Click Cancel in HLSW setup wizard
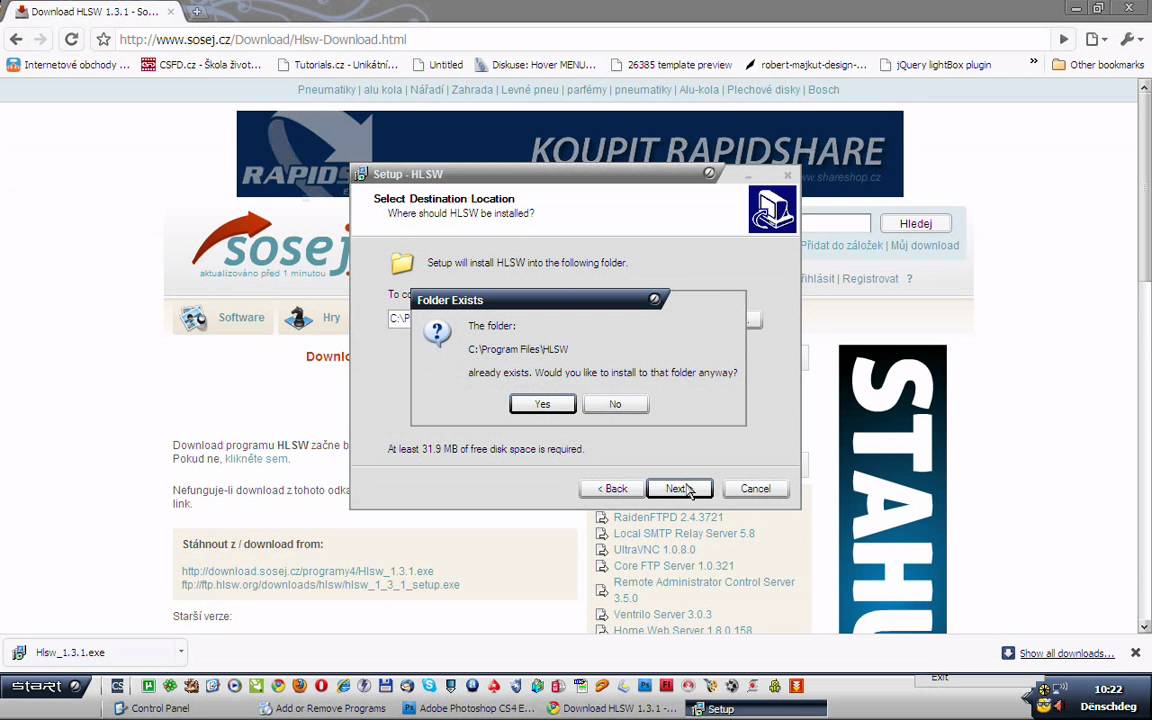Image resolution: width=1152 pixels, height=720 pixels. 755,489
